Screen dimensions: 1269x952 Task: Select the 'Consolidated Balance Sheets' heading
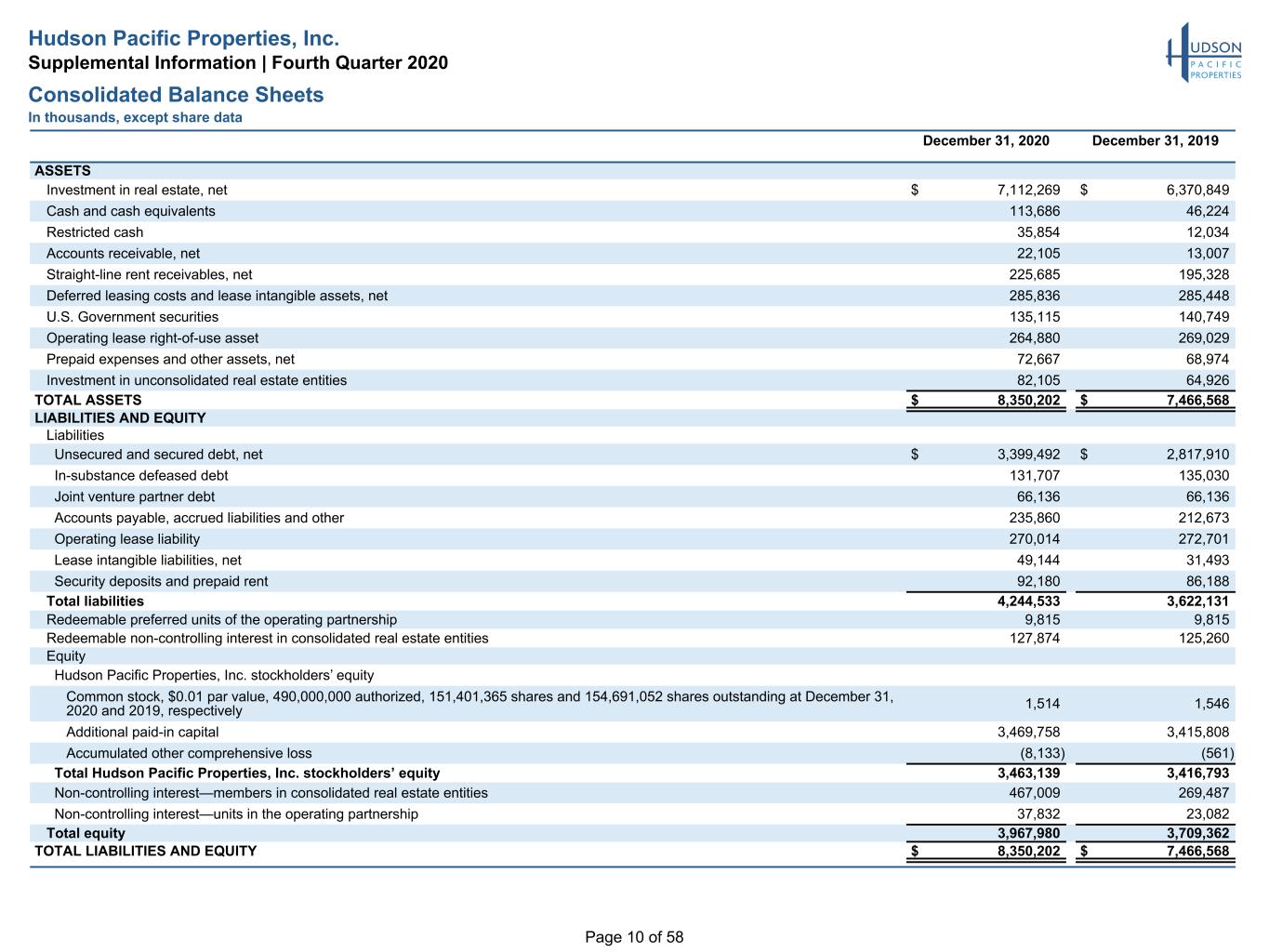176,95
